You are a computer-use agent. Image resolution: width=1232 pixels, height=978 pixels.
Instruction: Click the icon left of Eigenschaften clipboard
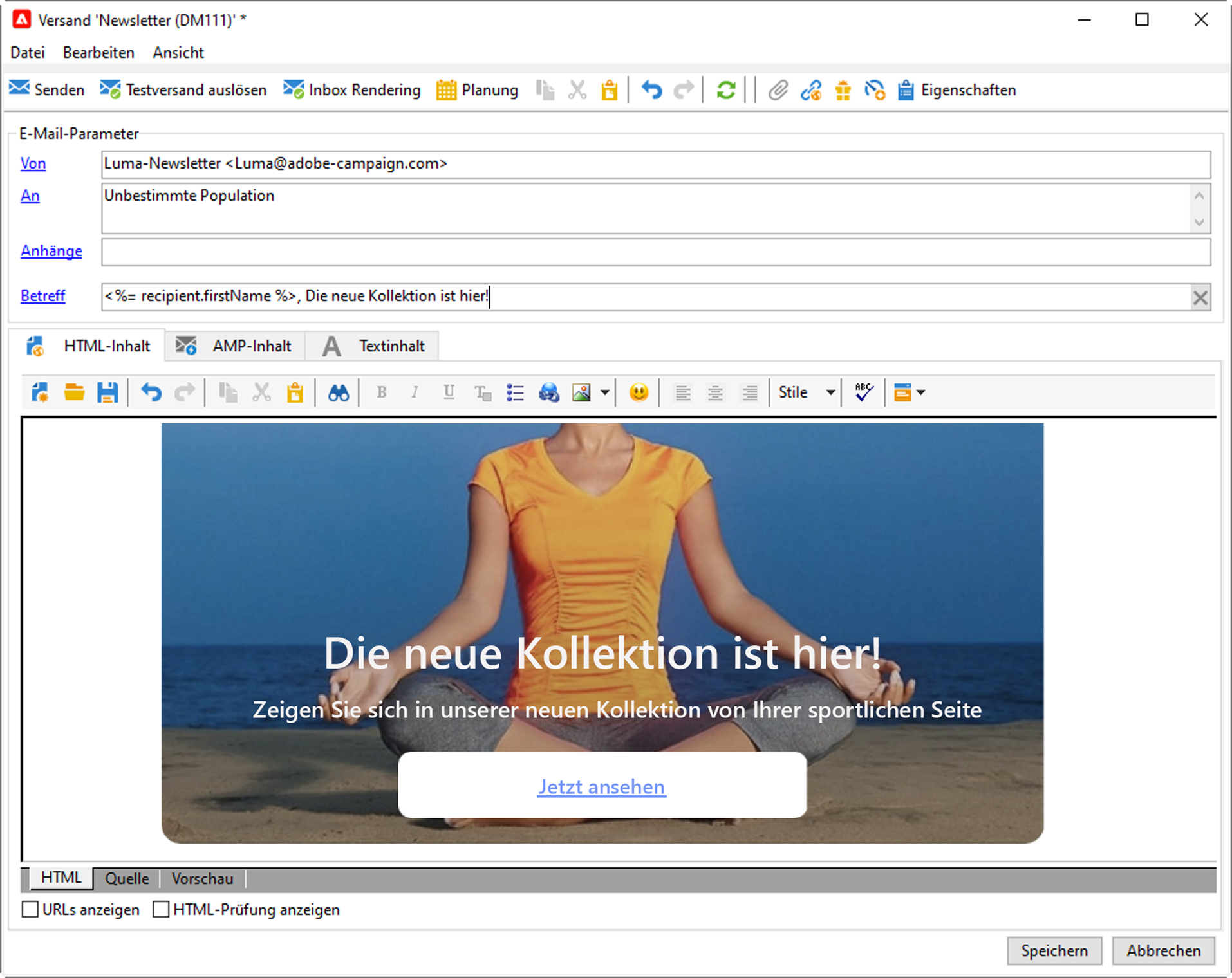[x=874, y=90]
